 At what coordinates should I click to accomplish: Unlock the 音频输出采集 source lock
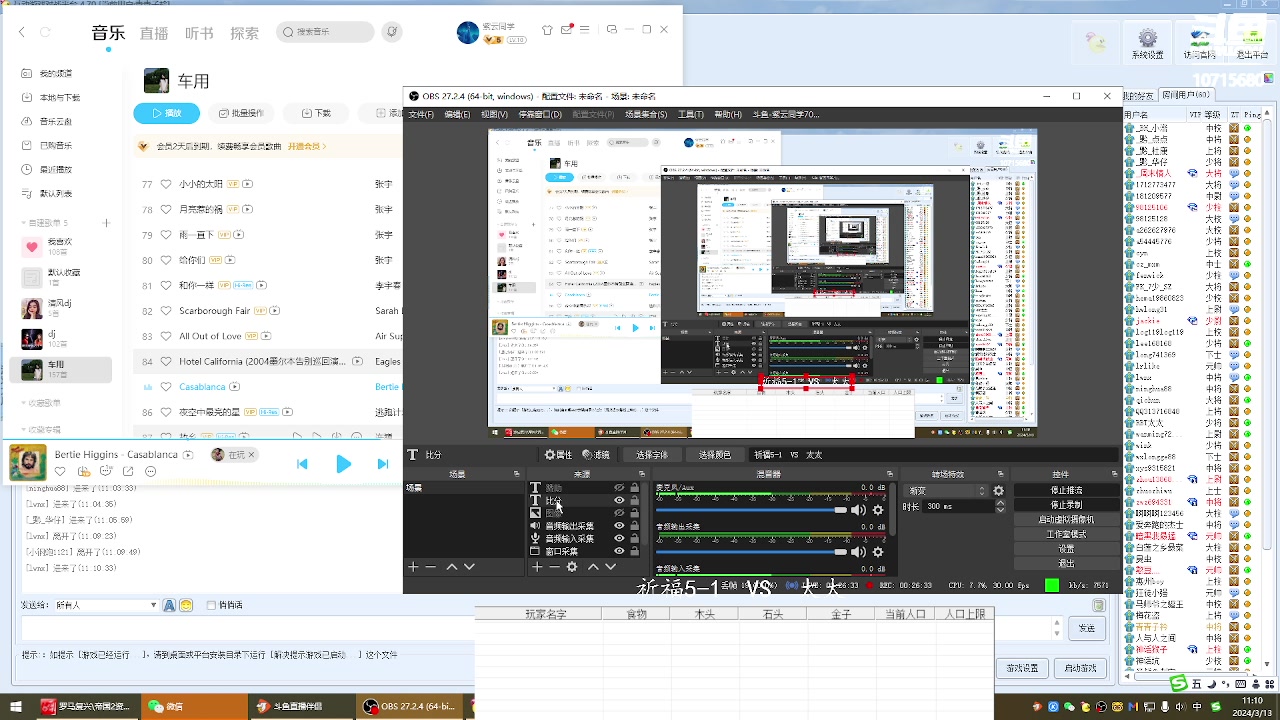click(x=634, y=526)
